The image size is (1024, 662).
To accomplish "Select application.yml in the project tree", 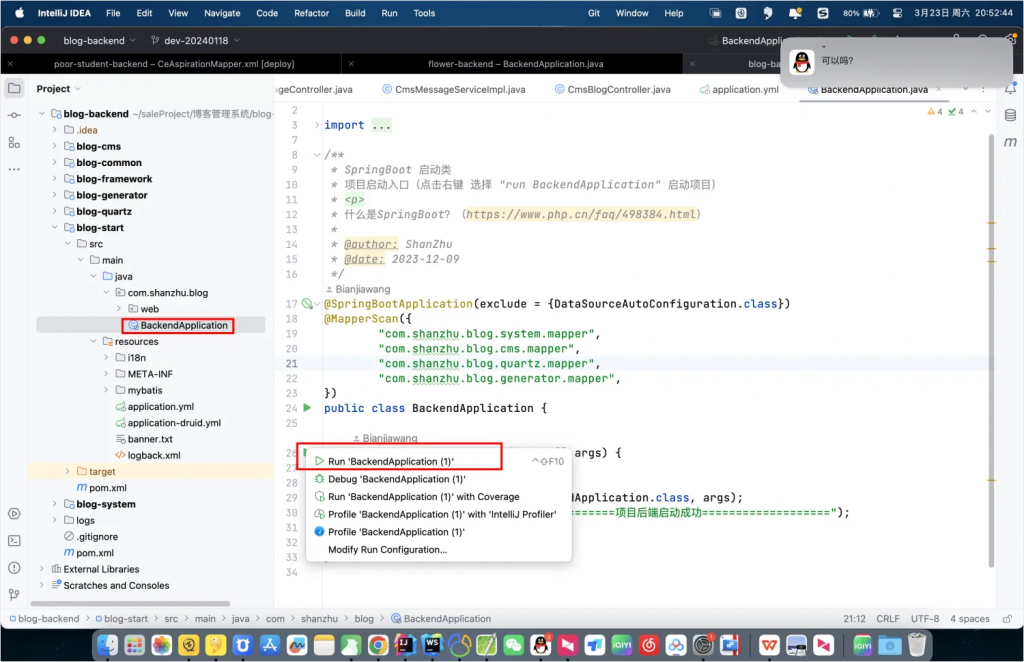I will point(160,407).
